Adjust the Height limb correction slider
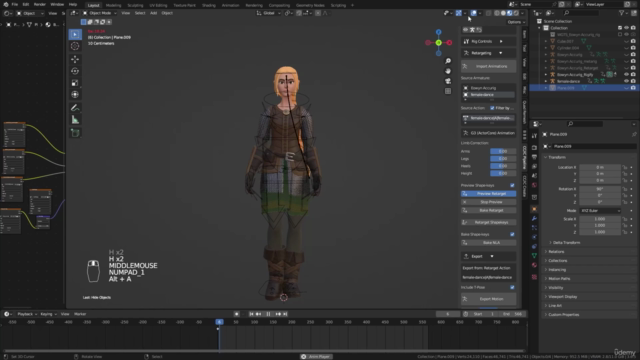The height and width of the screenshot is (360, 640). (x=503, y=173)
